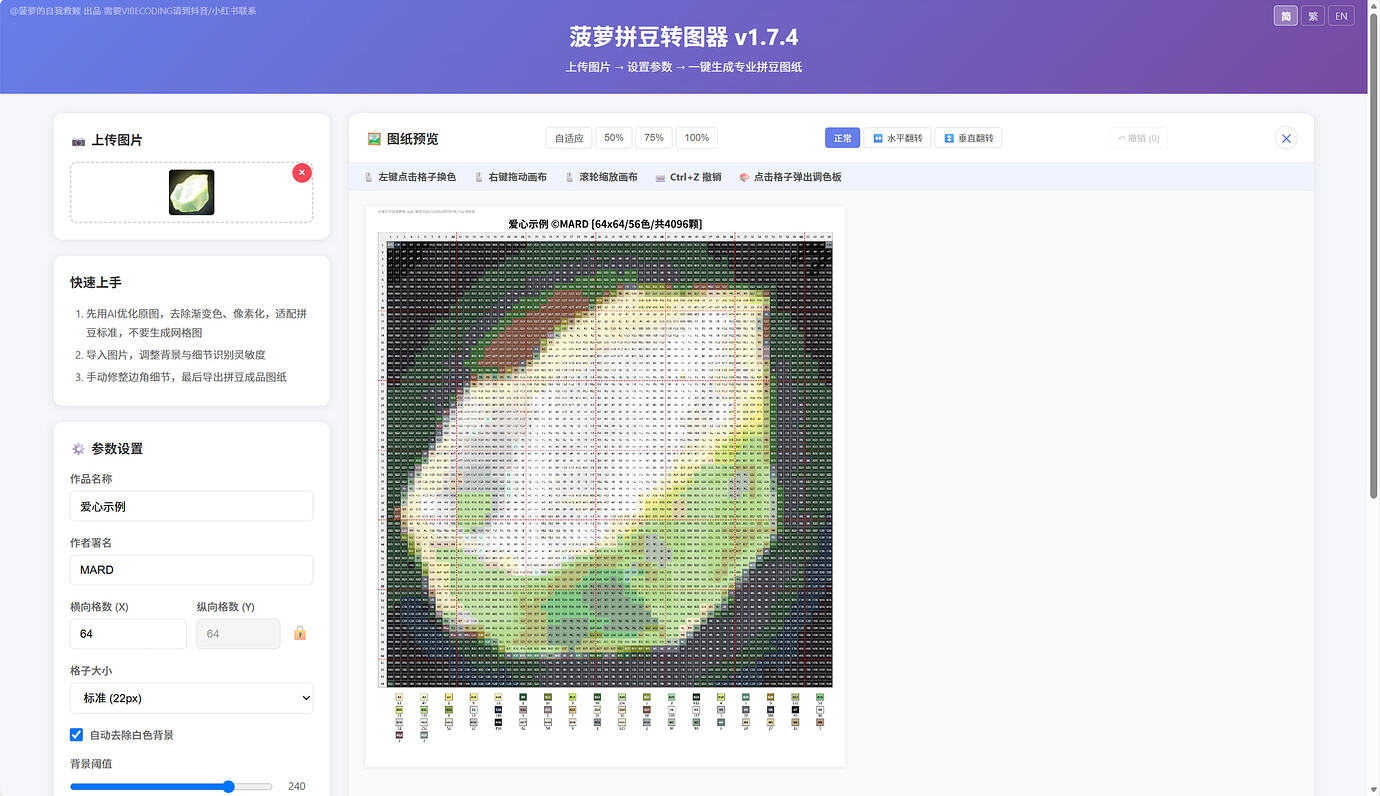Toggle 自动去除白色背景 checkbox
Image resolution: width=1380 pixels, height=796 pixels.
coord(76,735)
